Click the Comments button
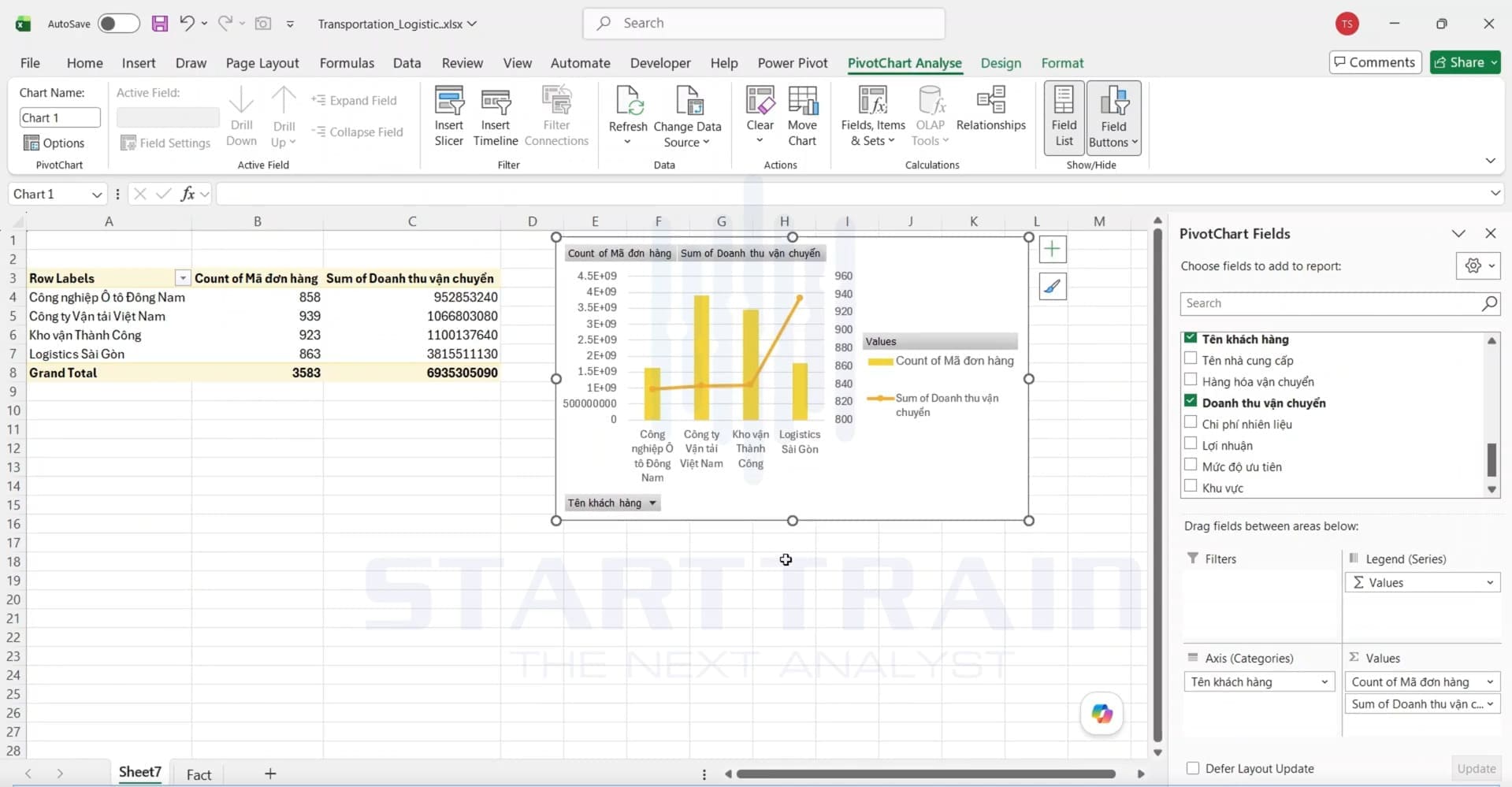This screenshot has width=1512, height=787. 1375,62
